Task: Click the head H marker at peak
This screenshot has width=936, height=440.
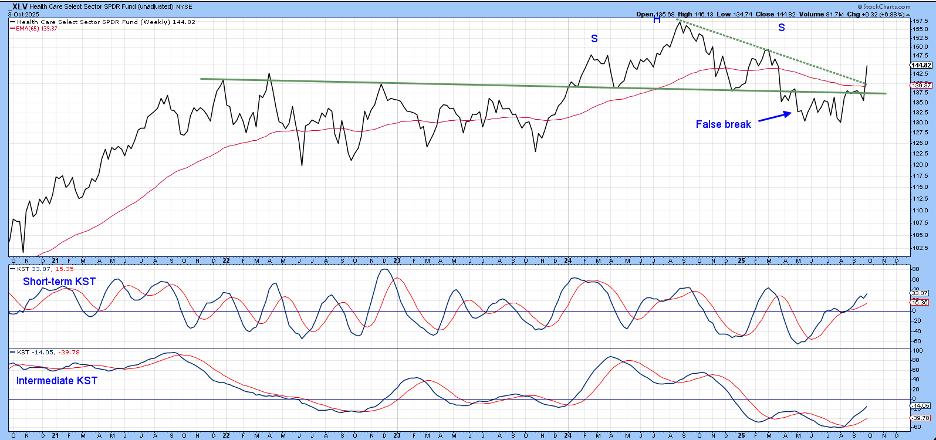Action: (657, 20)
